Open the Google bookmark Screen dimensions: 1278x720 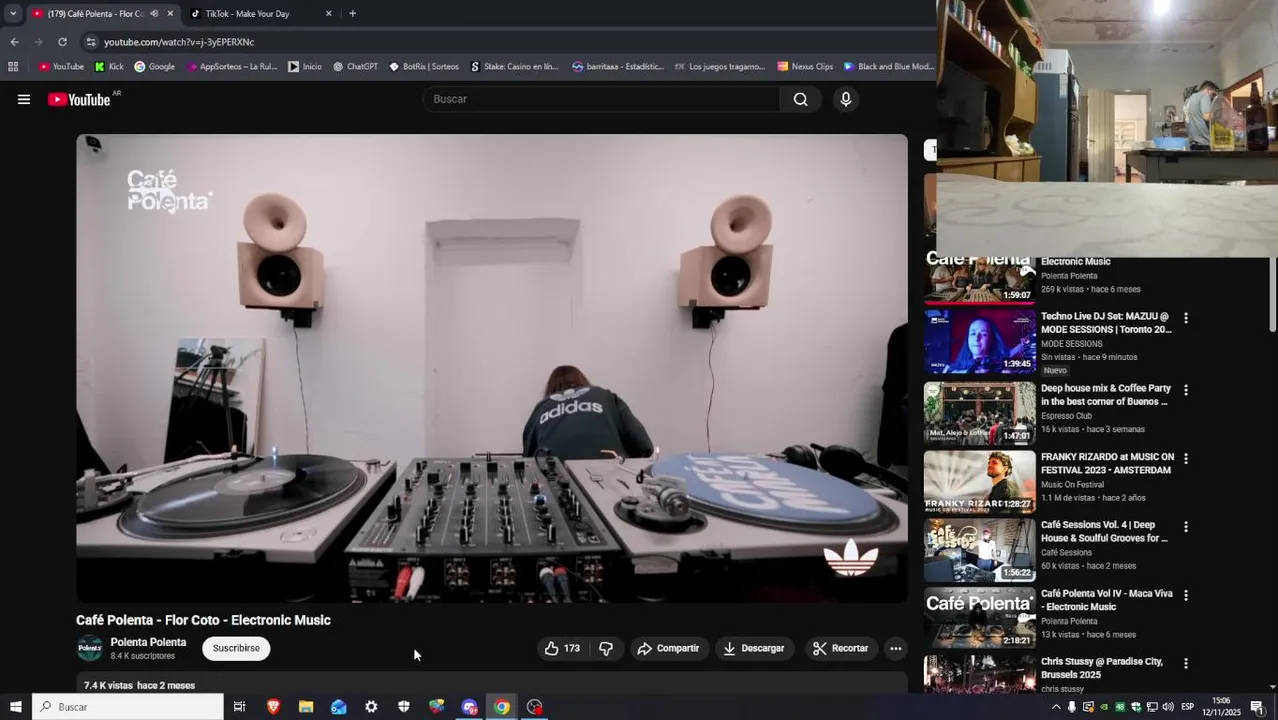pyautogui.click(x=154, y=67)
